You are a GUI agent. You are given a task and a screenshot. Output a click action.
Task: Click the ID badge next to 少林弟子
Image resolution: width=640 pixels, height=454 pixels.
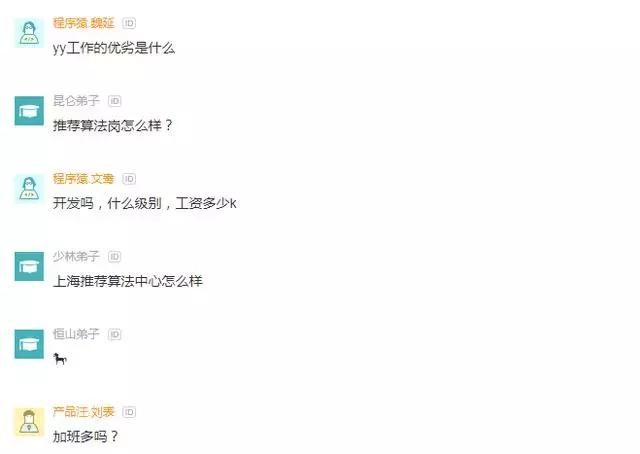[x=115, y=256]
